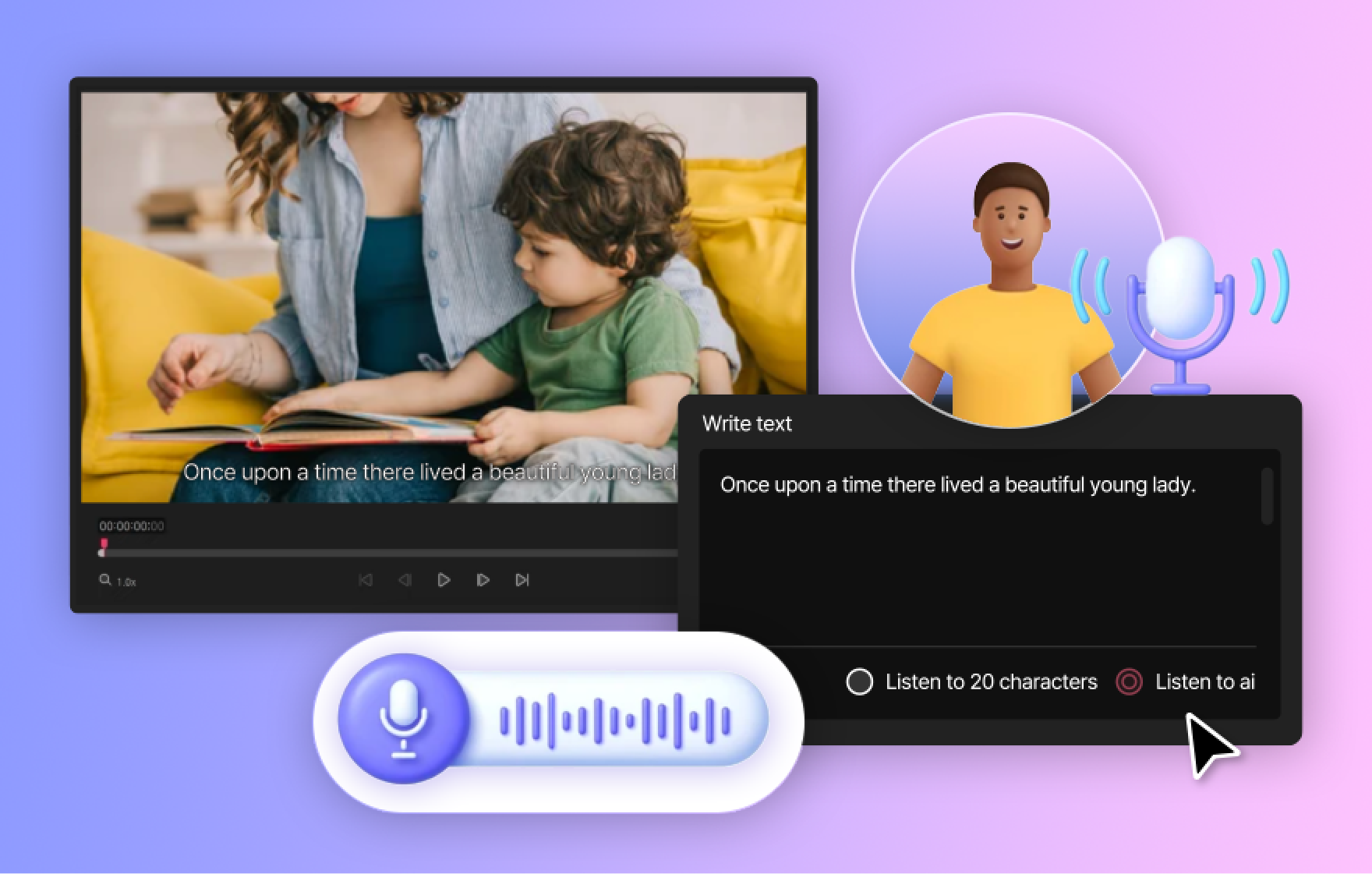Step forward one frame
Viewport: 1372px width, 874px height.
tap(483, 580)
